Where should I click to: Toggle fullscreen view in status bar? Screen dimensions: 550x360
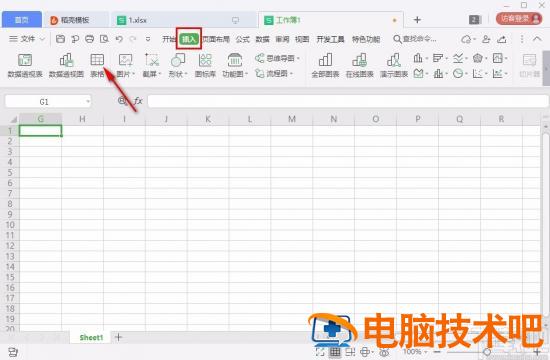click(320, 352)
